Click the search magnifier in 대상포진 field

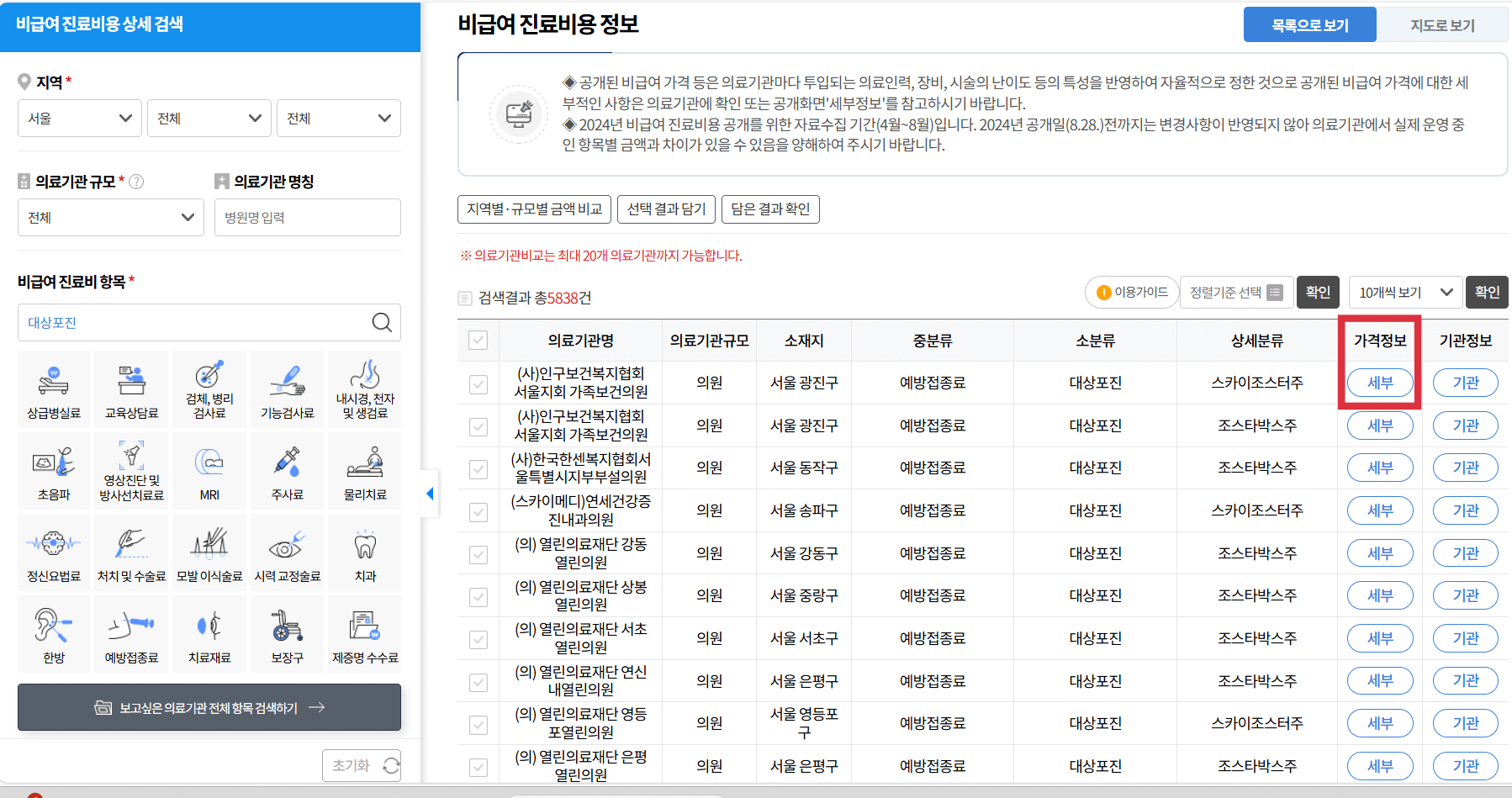point(382,322)
